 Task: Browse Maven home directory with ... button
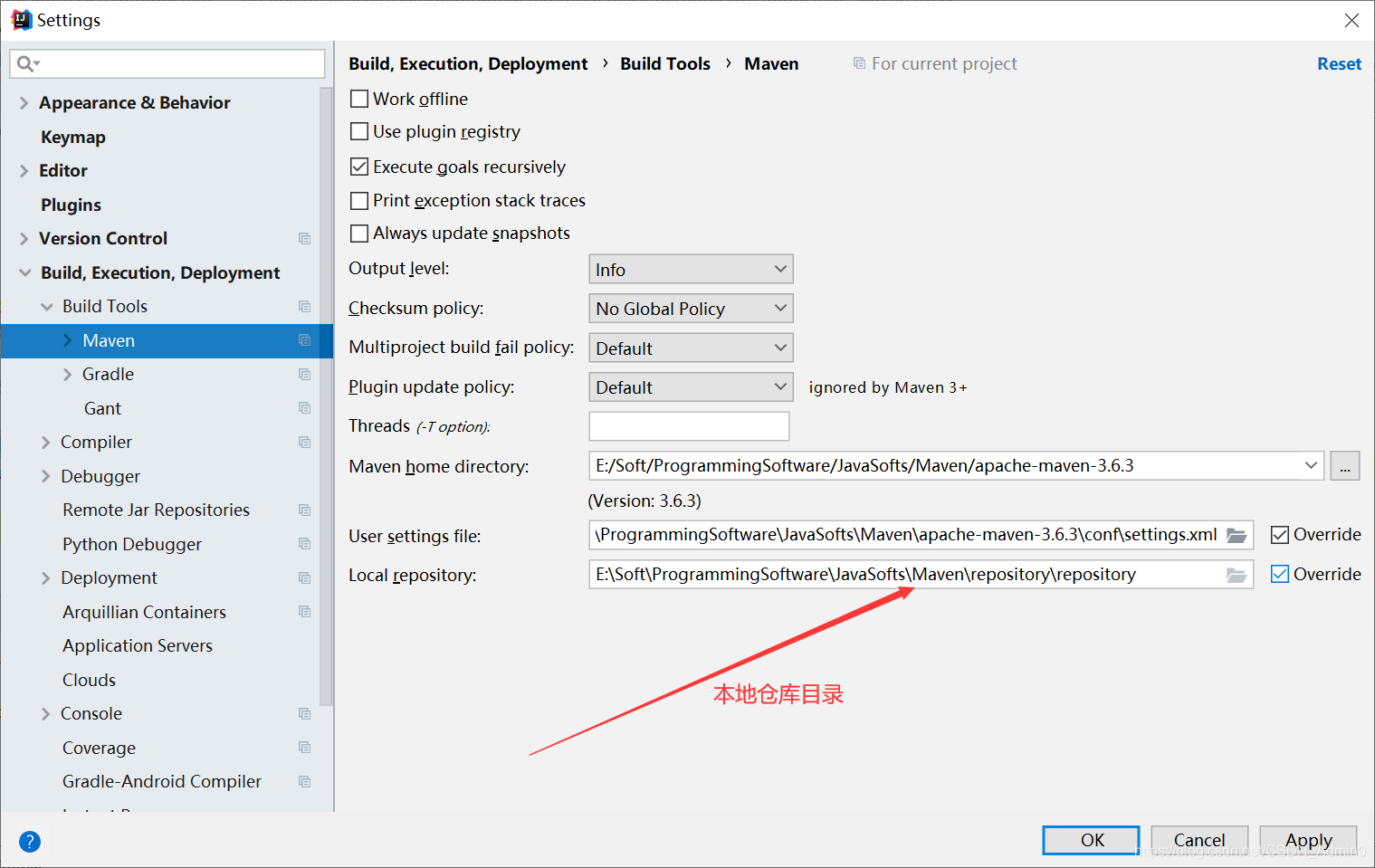coord(1345,466)
